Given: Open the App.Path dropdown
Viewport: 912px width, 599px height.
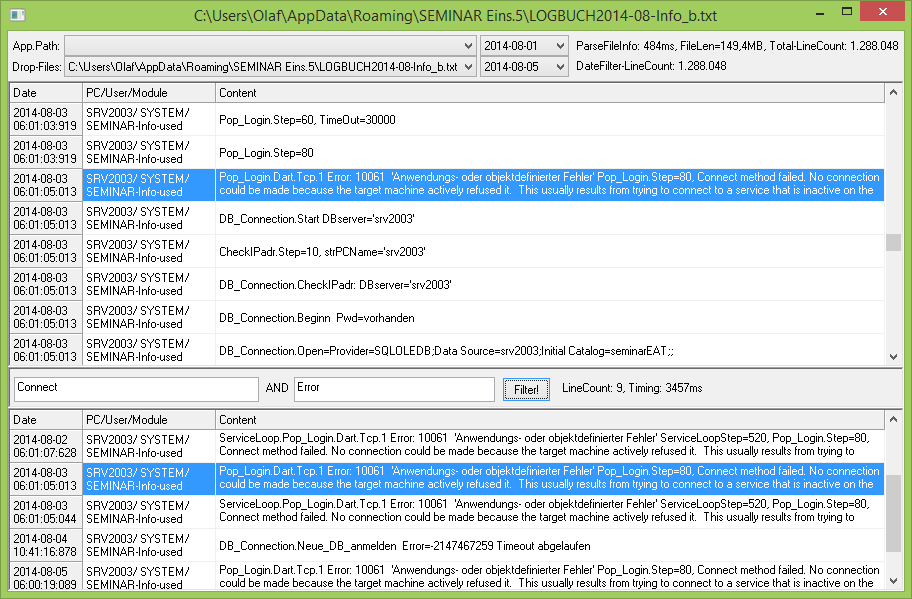Looking at the screenshot, I should pos(469,46).
